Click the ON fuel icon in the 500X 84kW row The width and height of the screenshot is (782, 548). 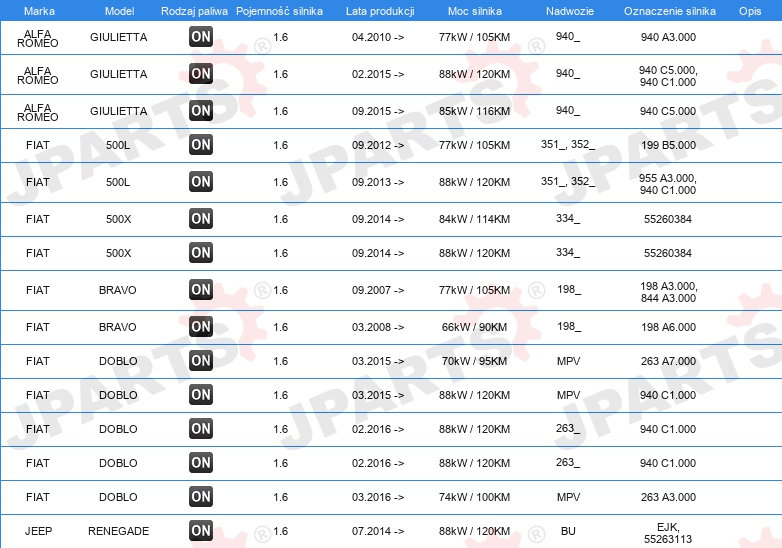(201, 219)
